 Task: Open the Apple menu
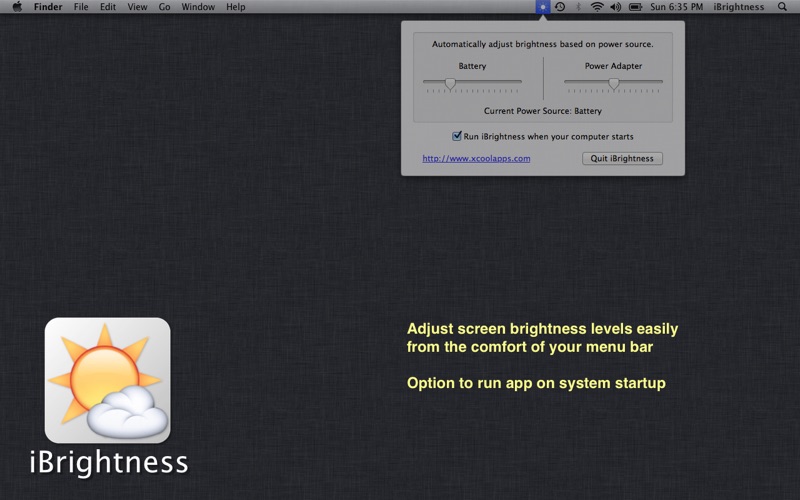tap(17, 7)
